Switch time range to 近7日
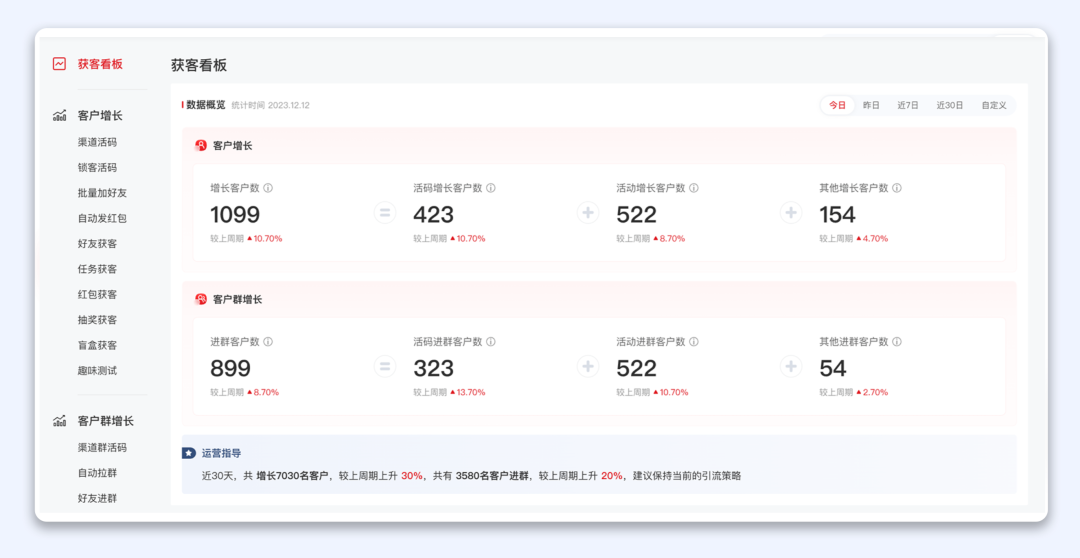This screenshot has height=558, width=1080. tap(907, 105)
